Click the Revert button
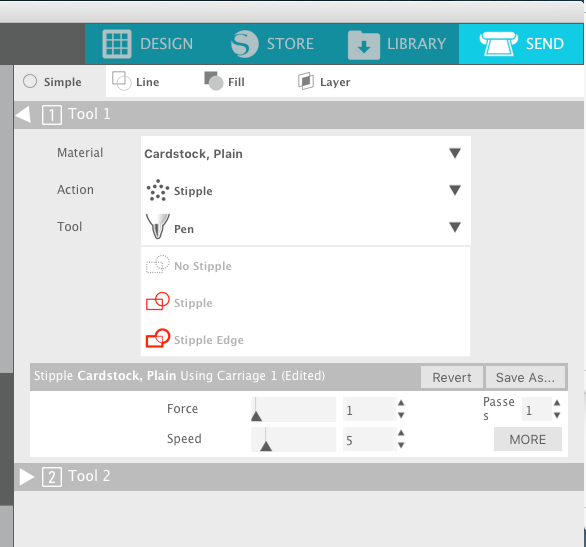586x547 pixels. coord(452,377)
